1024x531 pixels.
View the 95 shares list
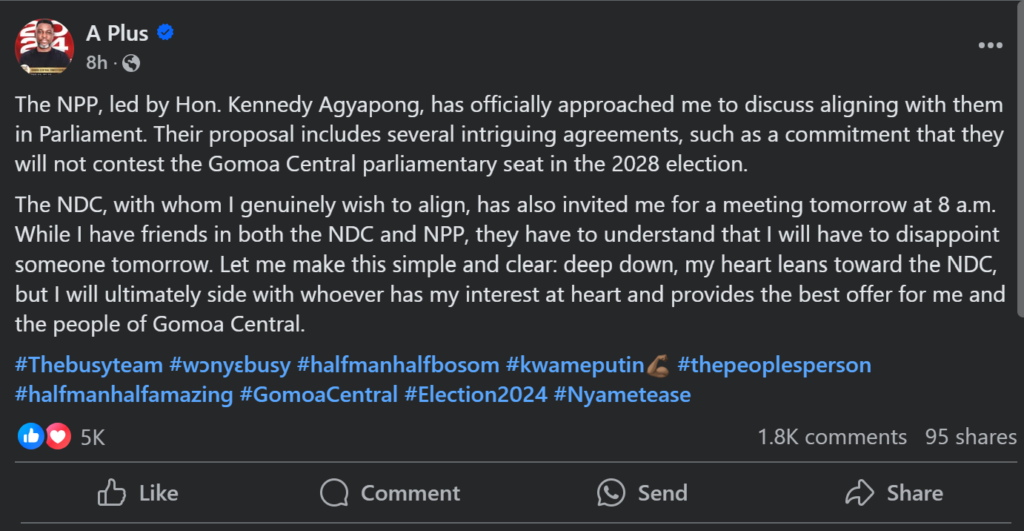(x=970, y=437)
